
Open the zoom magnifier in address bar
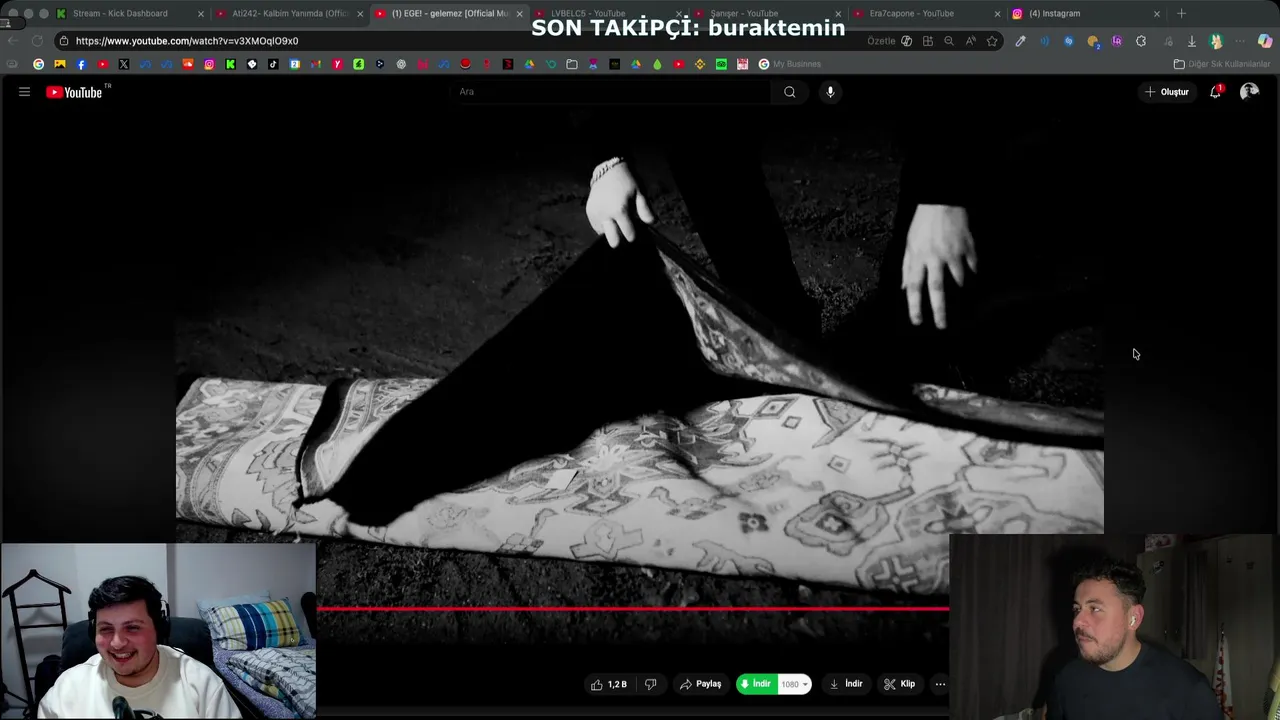click(949, 41)
